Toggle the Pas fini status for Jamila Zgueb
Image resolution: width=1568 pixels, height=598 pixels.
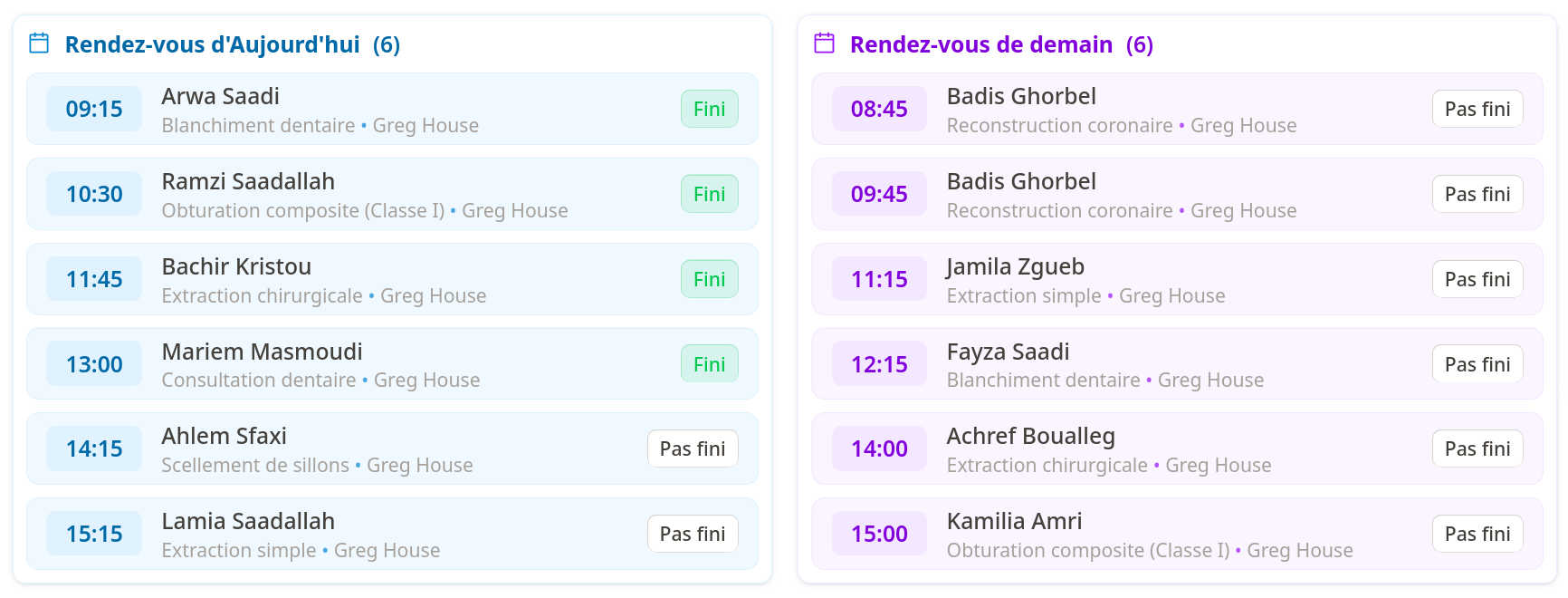pos(1477,279)
